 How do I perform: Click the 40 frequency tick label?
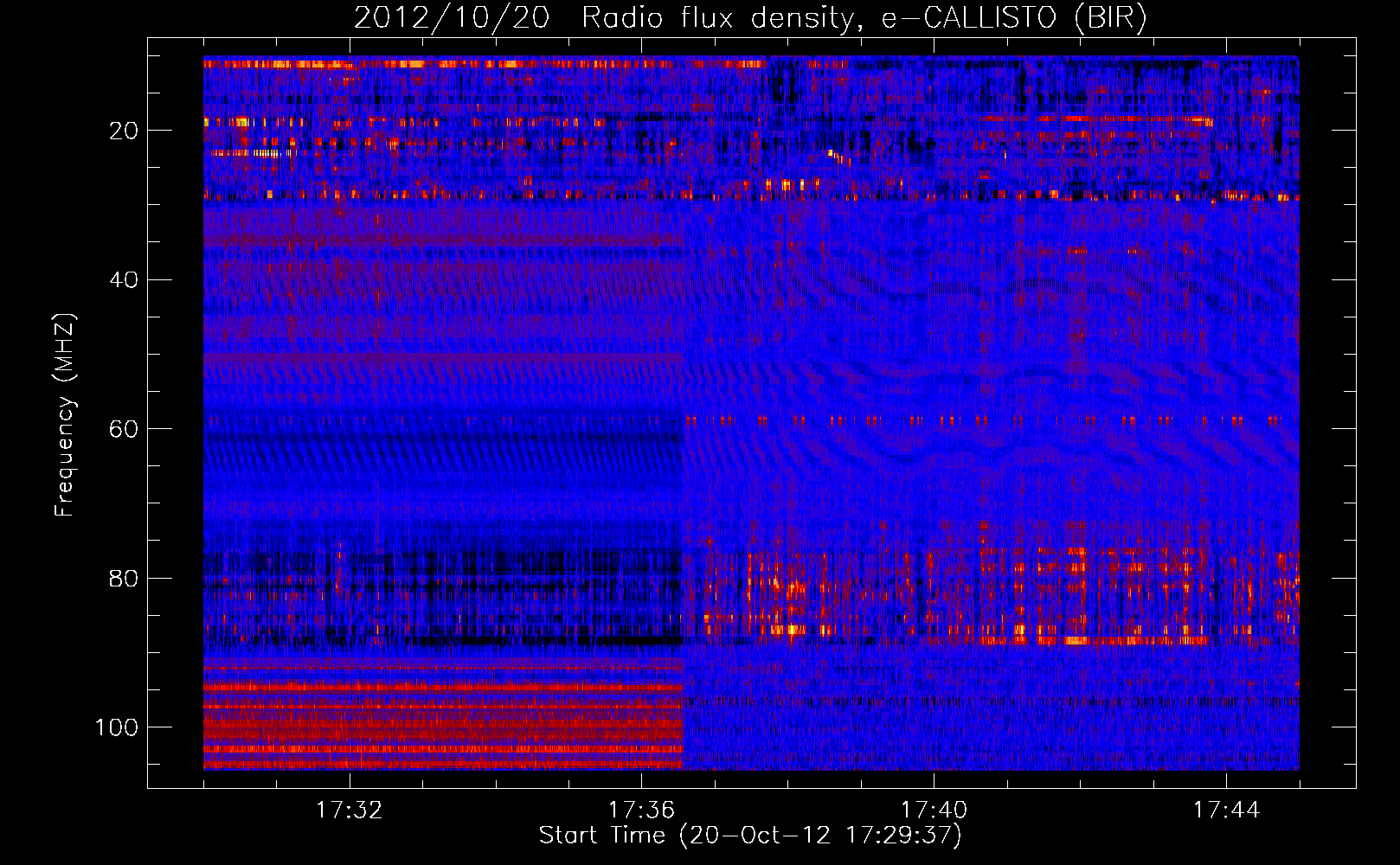tap(124, 280)
